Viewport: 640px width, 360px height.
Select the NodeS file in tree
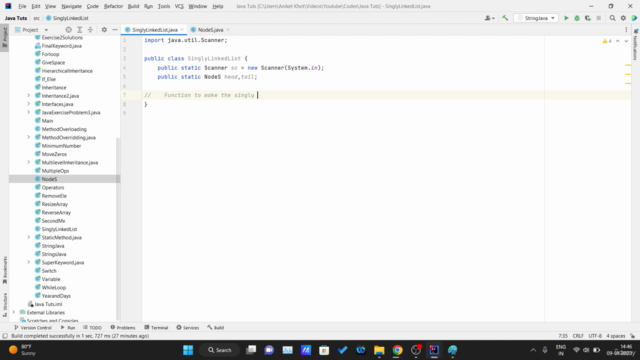(49, 179)
